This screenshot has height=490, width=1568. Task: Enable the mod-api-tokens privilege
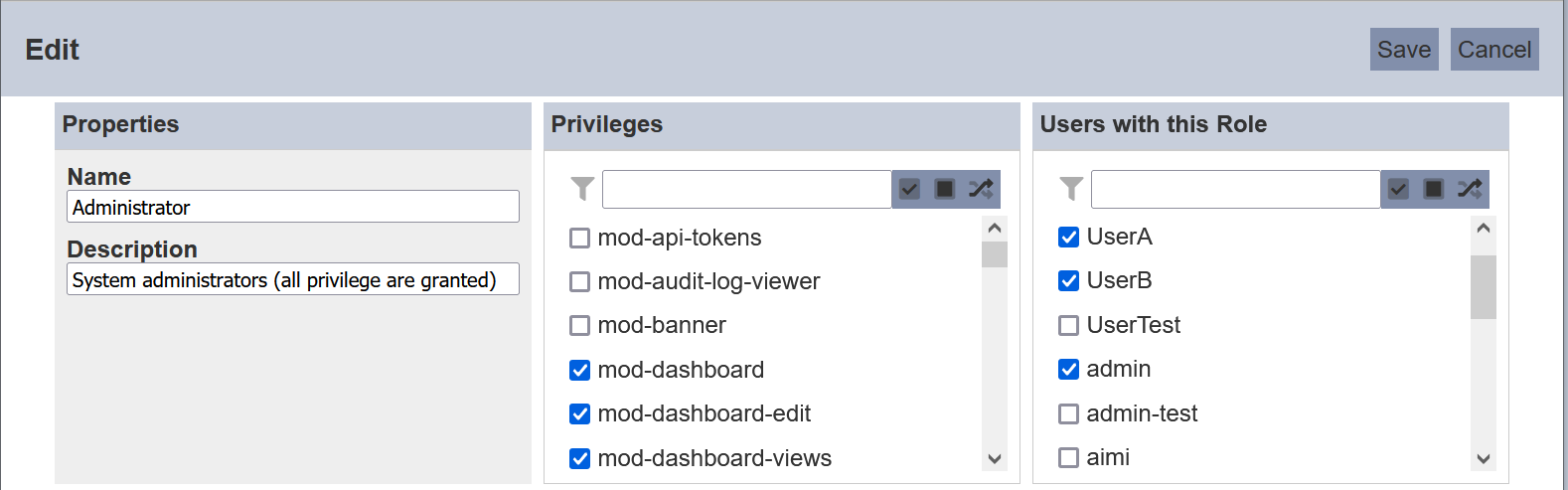click(580, 239)
